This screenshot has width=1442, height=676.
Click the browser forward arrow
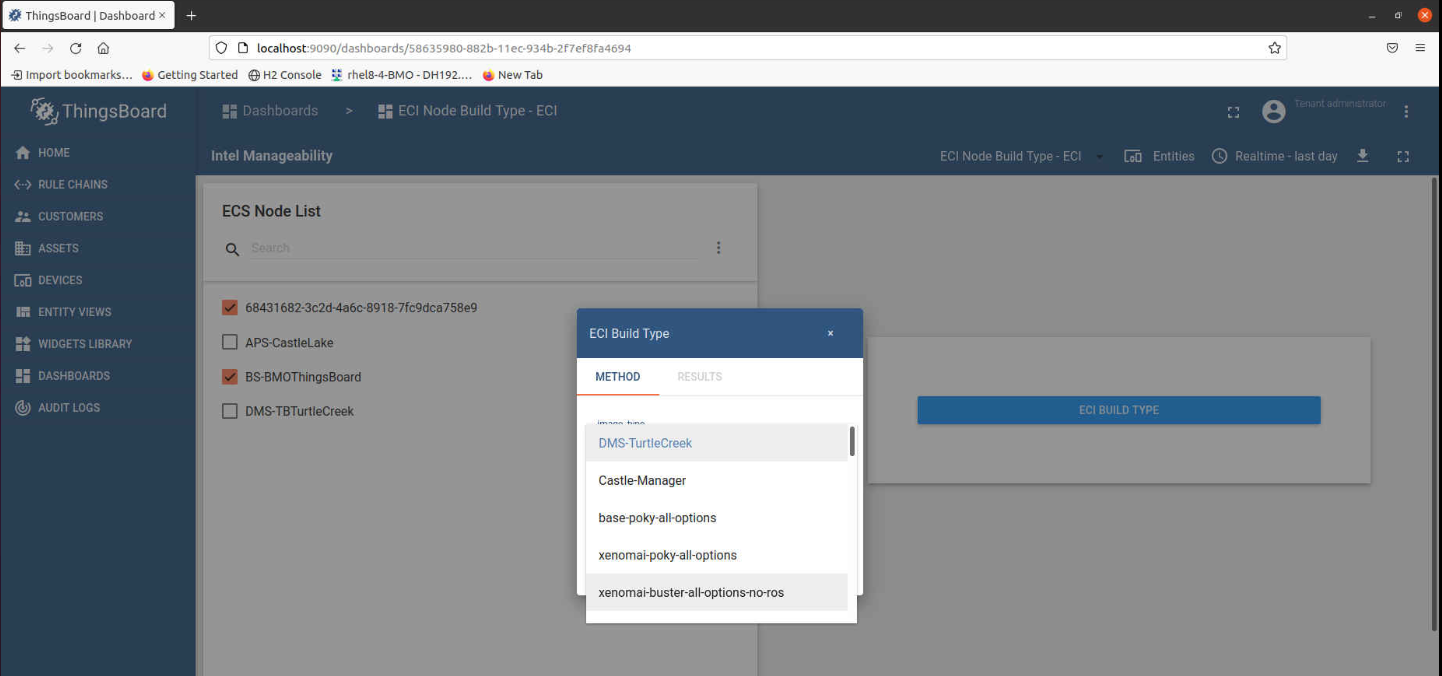(47, 48)
